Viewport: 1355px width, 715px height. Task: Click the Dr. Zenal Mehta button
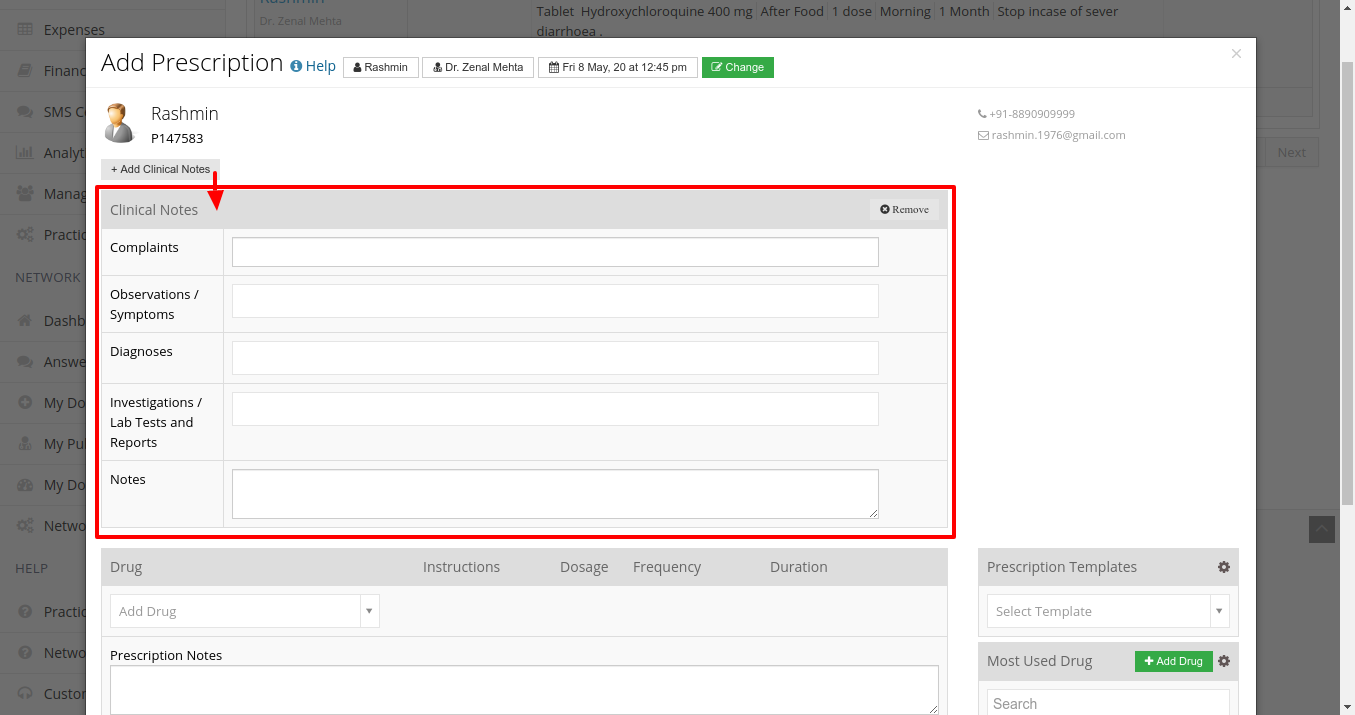[x=478, y=67]
